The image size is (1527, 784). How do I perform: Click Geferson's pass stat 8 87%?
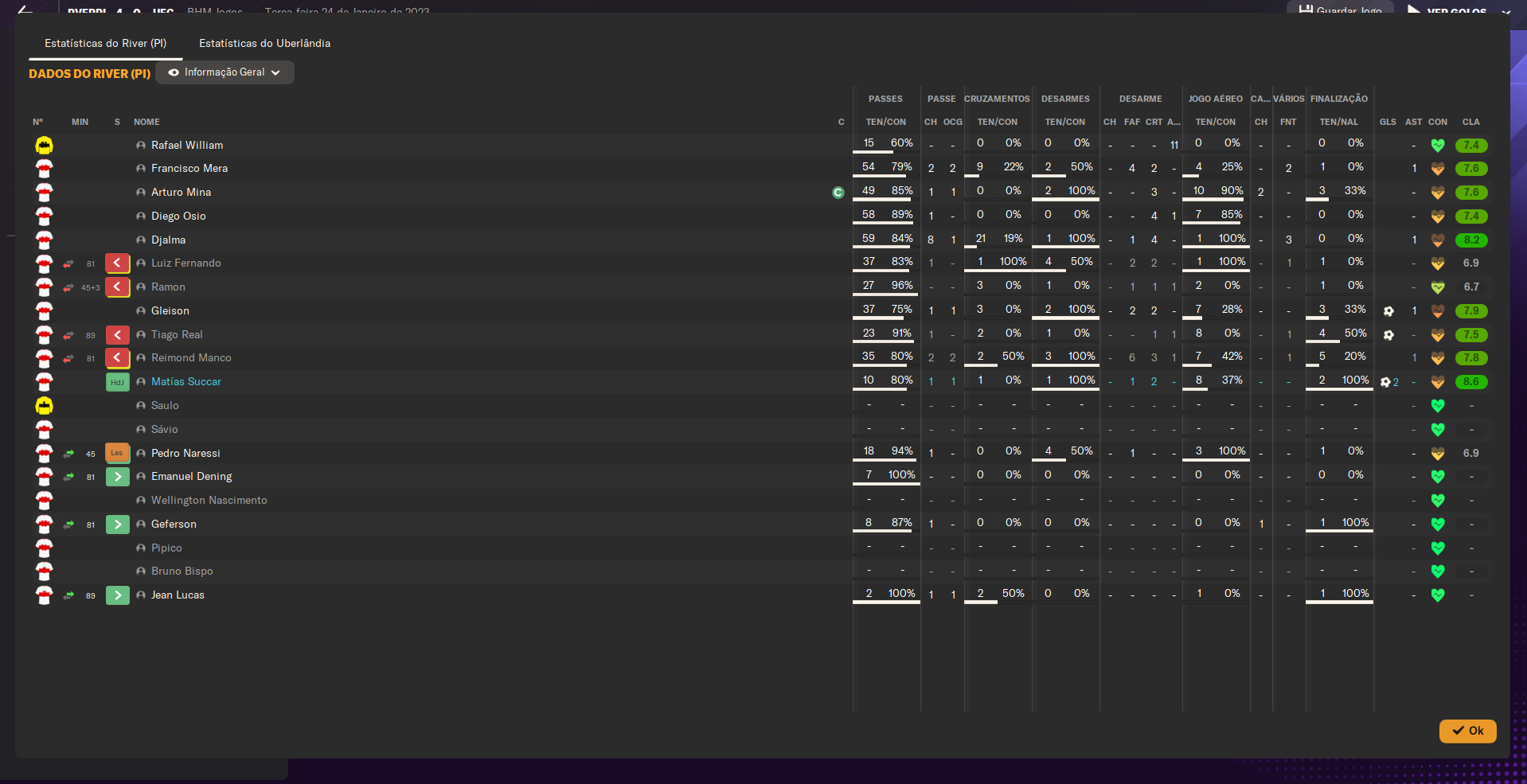(885, 522)
